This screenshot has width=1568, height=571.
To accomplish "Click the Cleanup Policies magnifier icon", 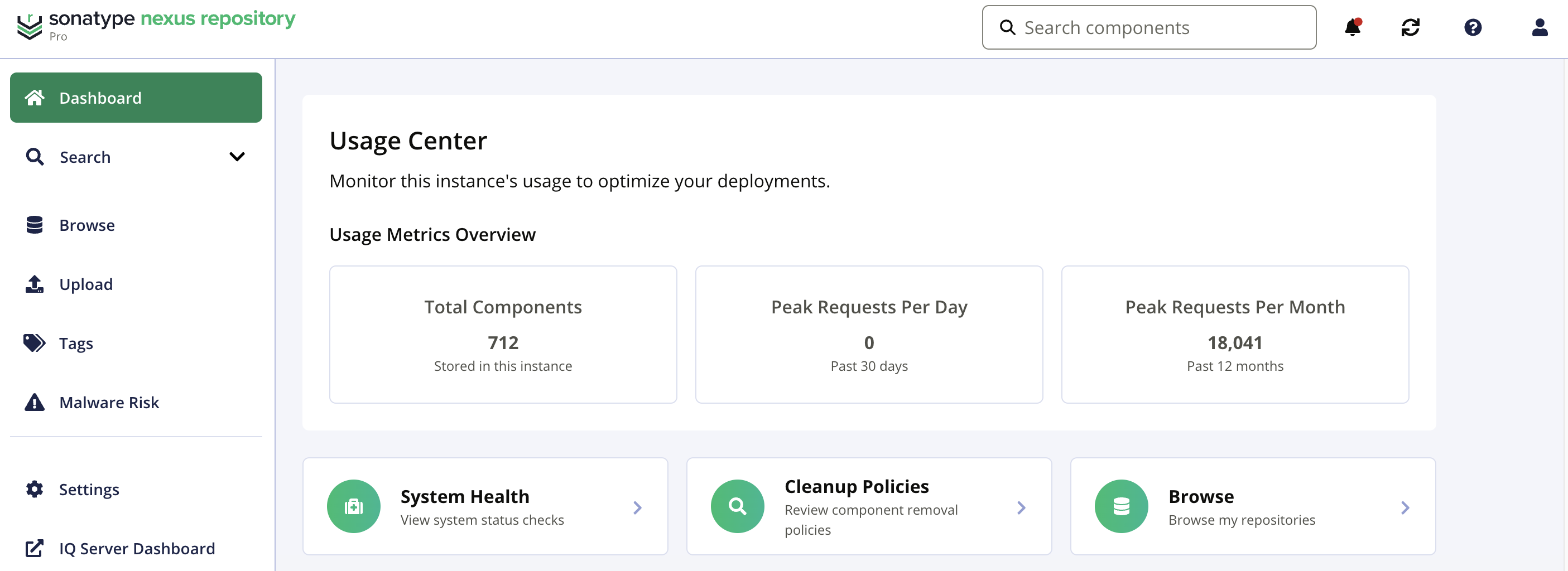I will pos(737,506).
